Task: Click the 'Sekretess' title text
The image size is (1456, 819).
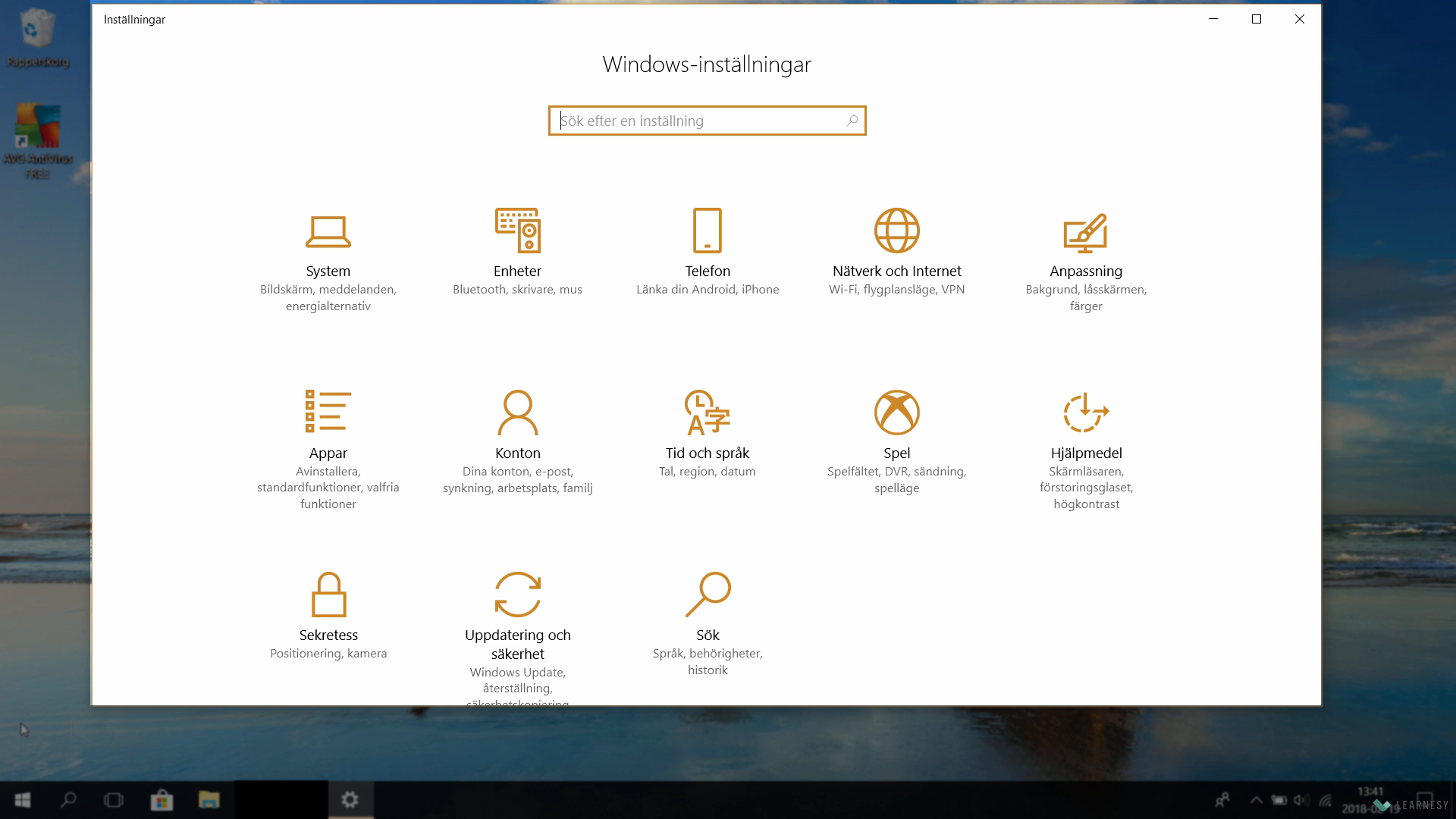Action: [x=328, y=635]
